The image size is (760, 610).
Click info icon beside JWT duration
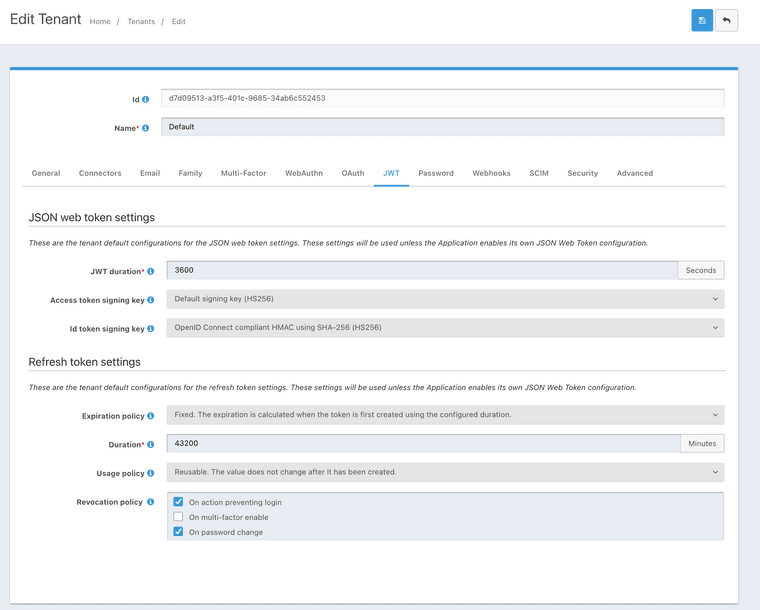(151, 271)
